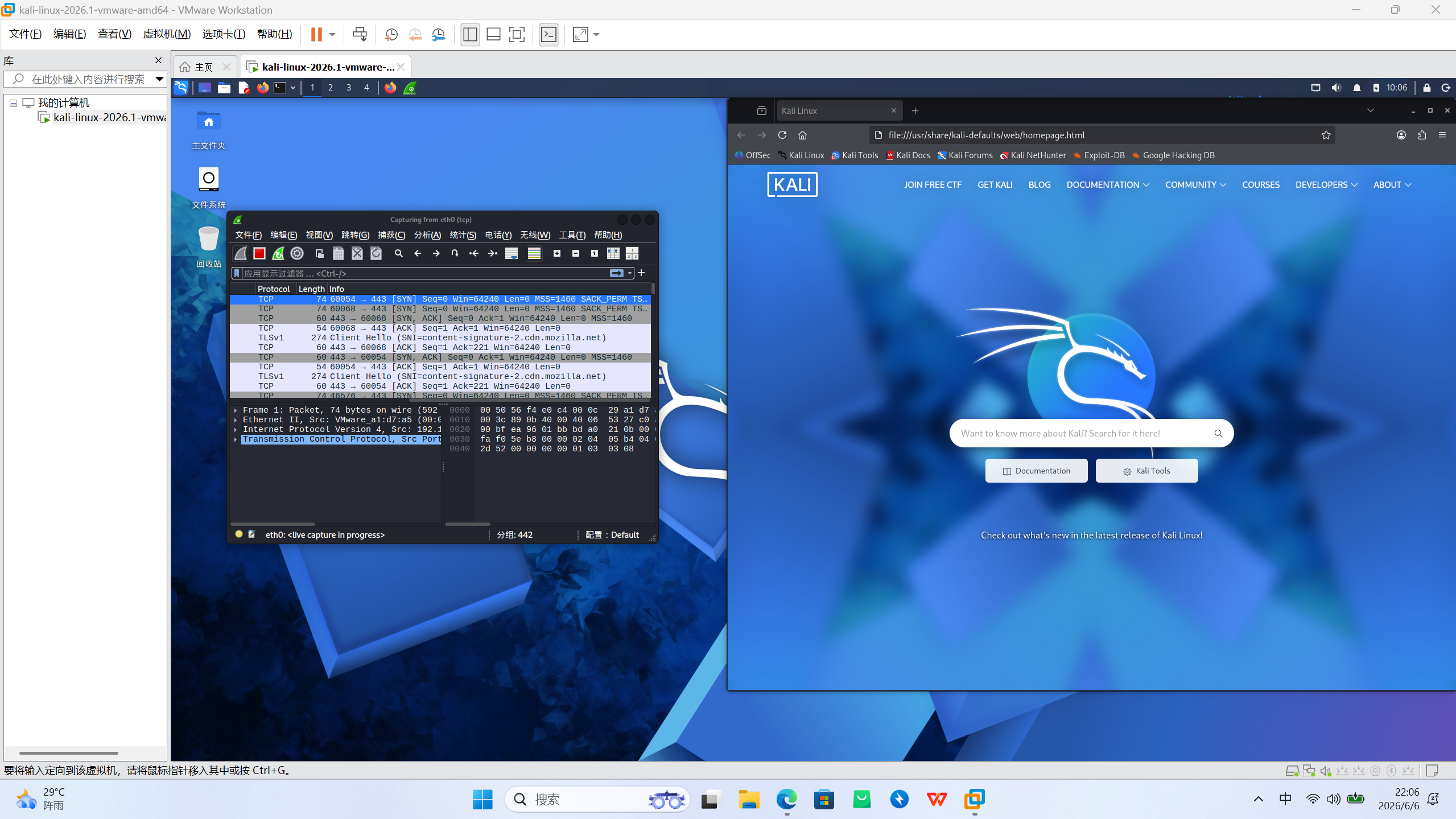Toggle VMware full screen mode
The width and height of the screenshot is (1456, 819).
(517, 35)
